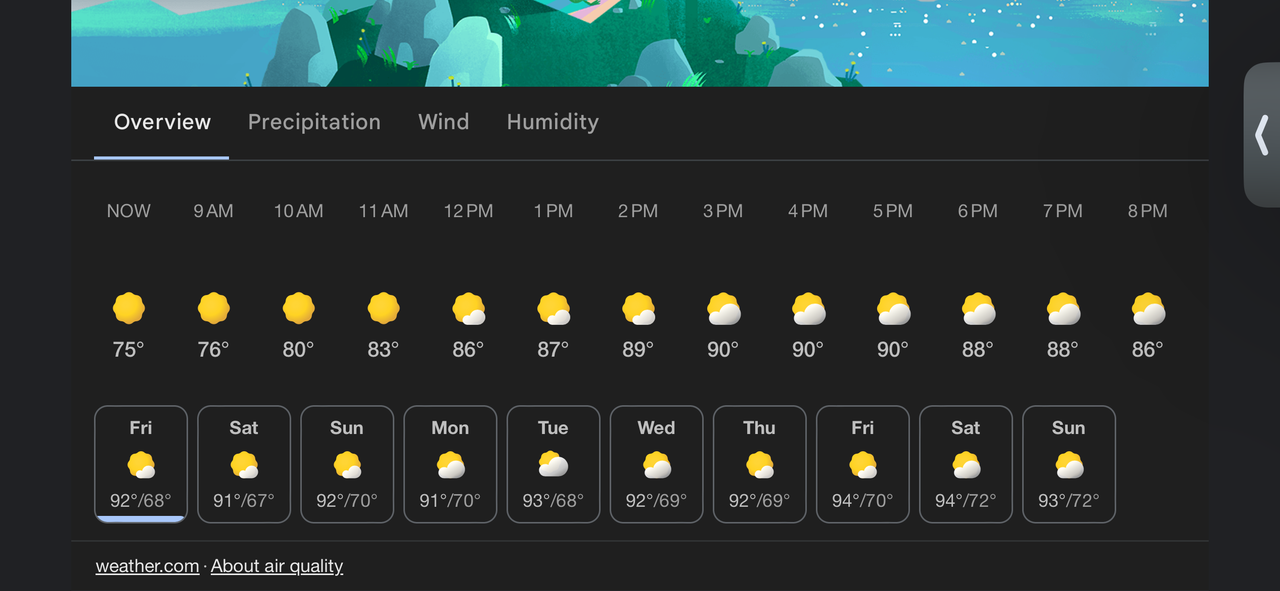Click the 7 PM hour label
The image size is (1280, 591).
(1063, 211)
